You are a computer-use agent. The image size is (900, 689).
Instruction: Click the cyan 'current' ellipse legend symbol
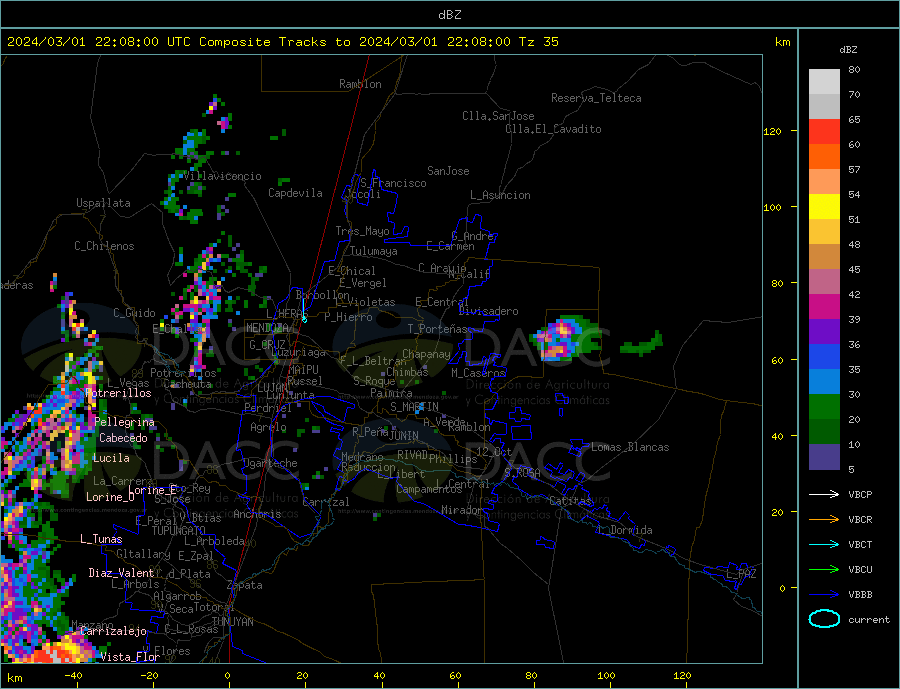tap(824, 619)
